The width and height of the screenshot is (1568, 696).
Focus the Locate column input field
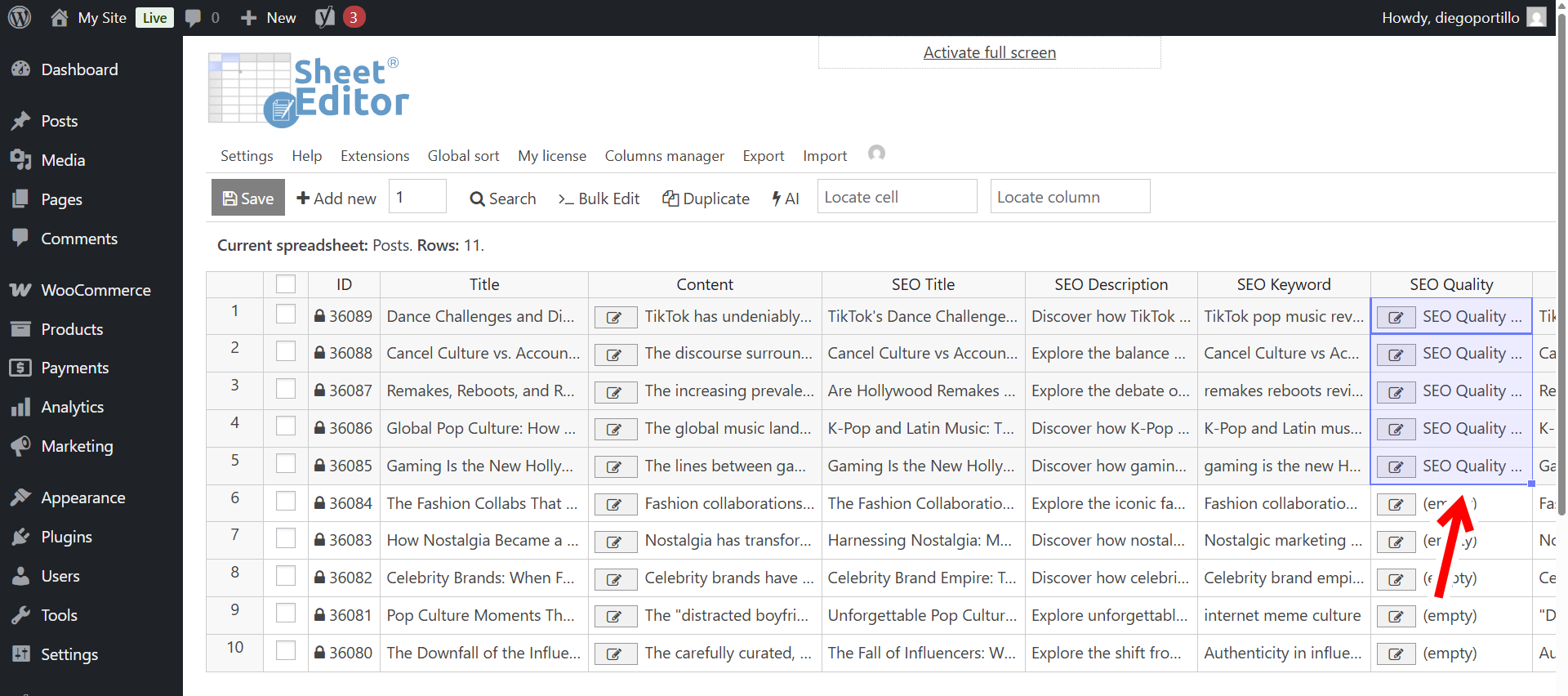click(1070, 197)
